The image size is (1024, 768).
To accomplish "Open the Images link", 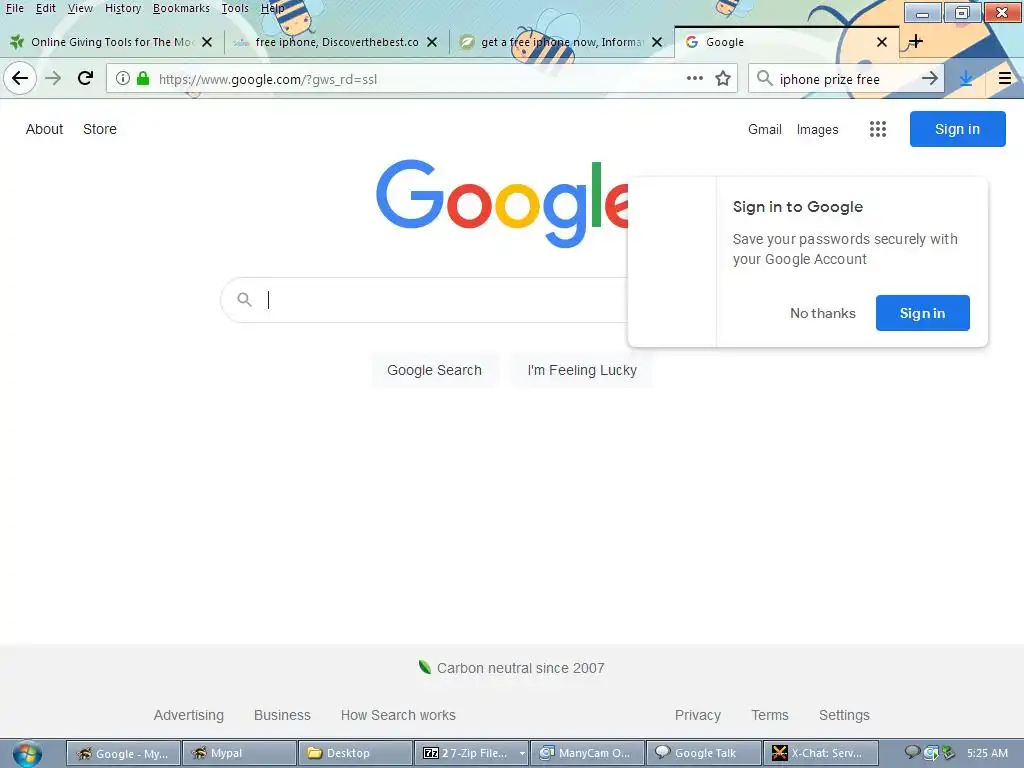I will click(817, 129).
